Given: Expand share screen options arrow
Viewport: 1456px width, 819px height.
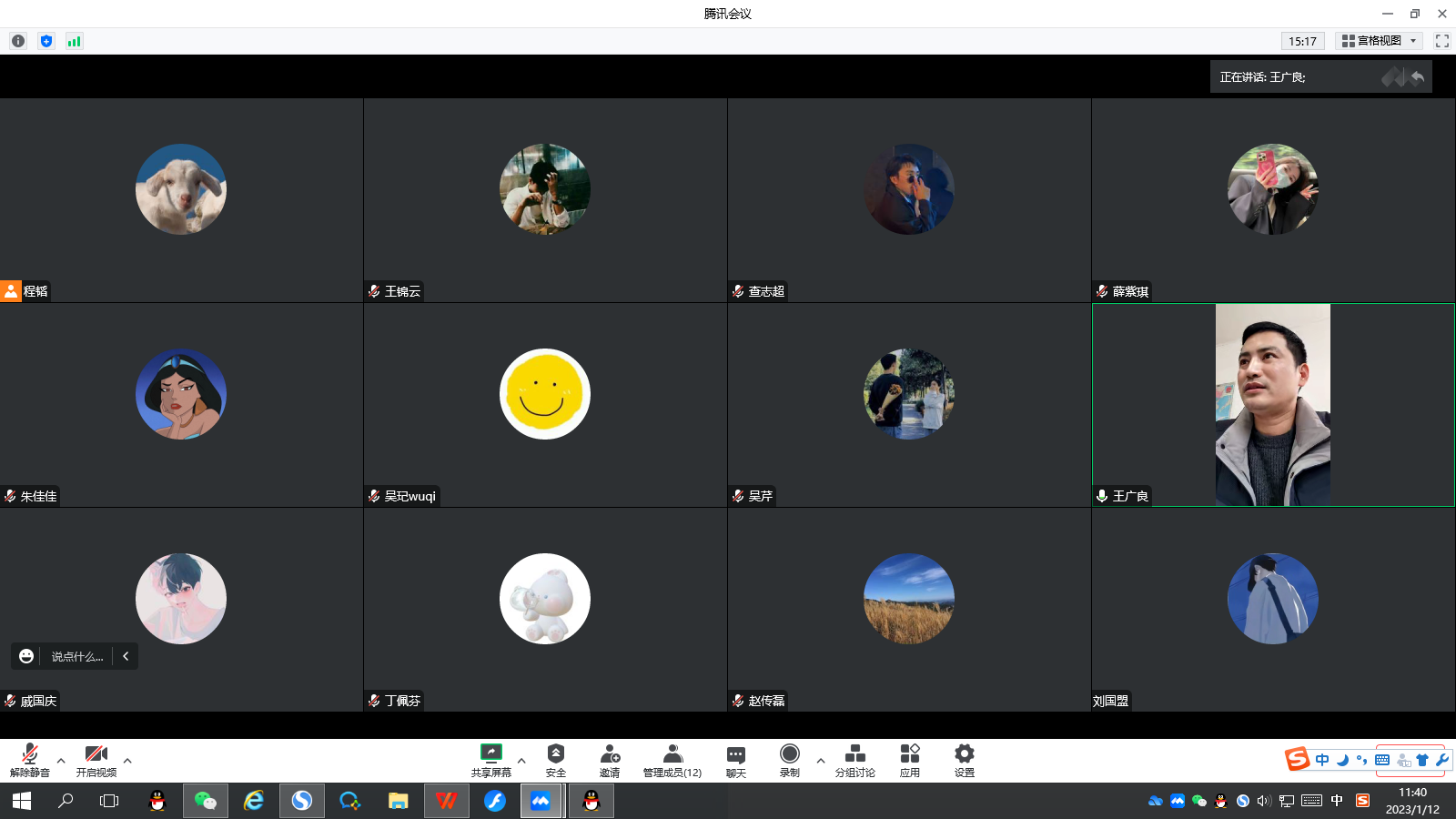Looking at the screenshot, I should click(x=521, y=761).
